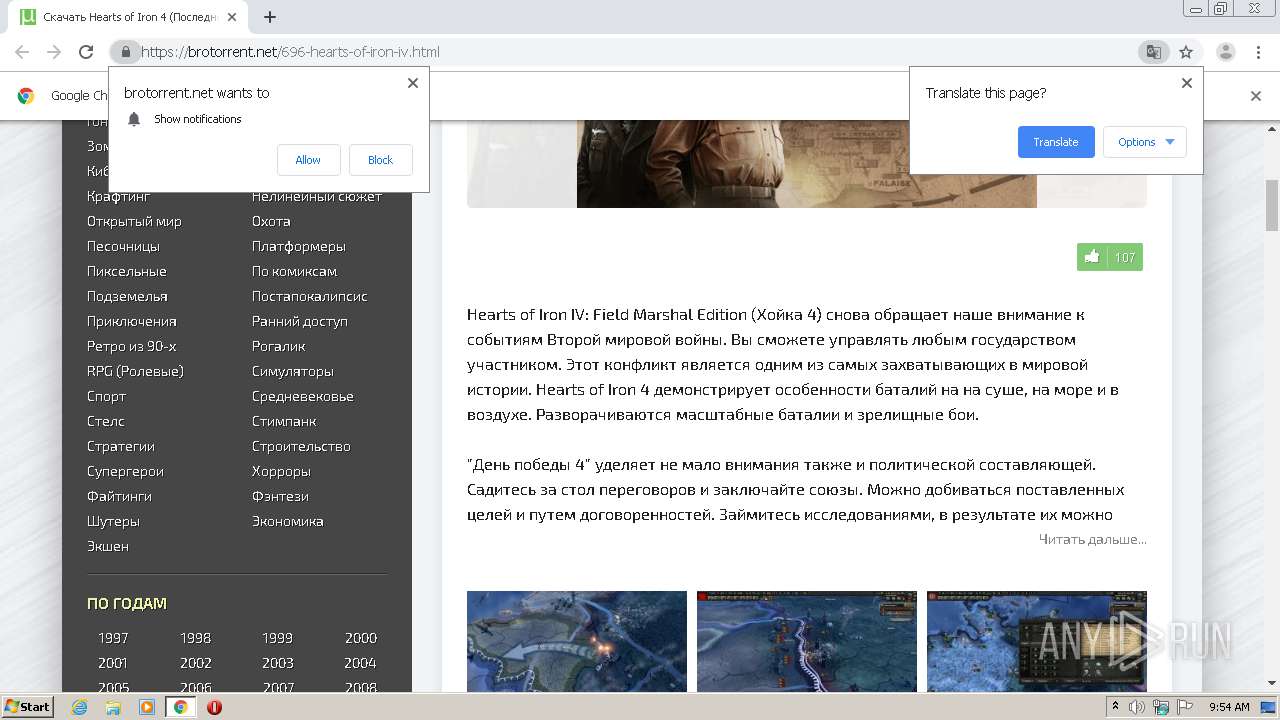Click the browser forward arrow
The width and height of the screenshot is (1280, 720).
(x=54, y=52)
